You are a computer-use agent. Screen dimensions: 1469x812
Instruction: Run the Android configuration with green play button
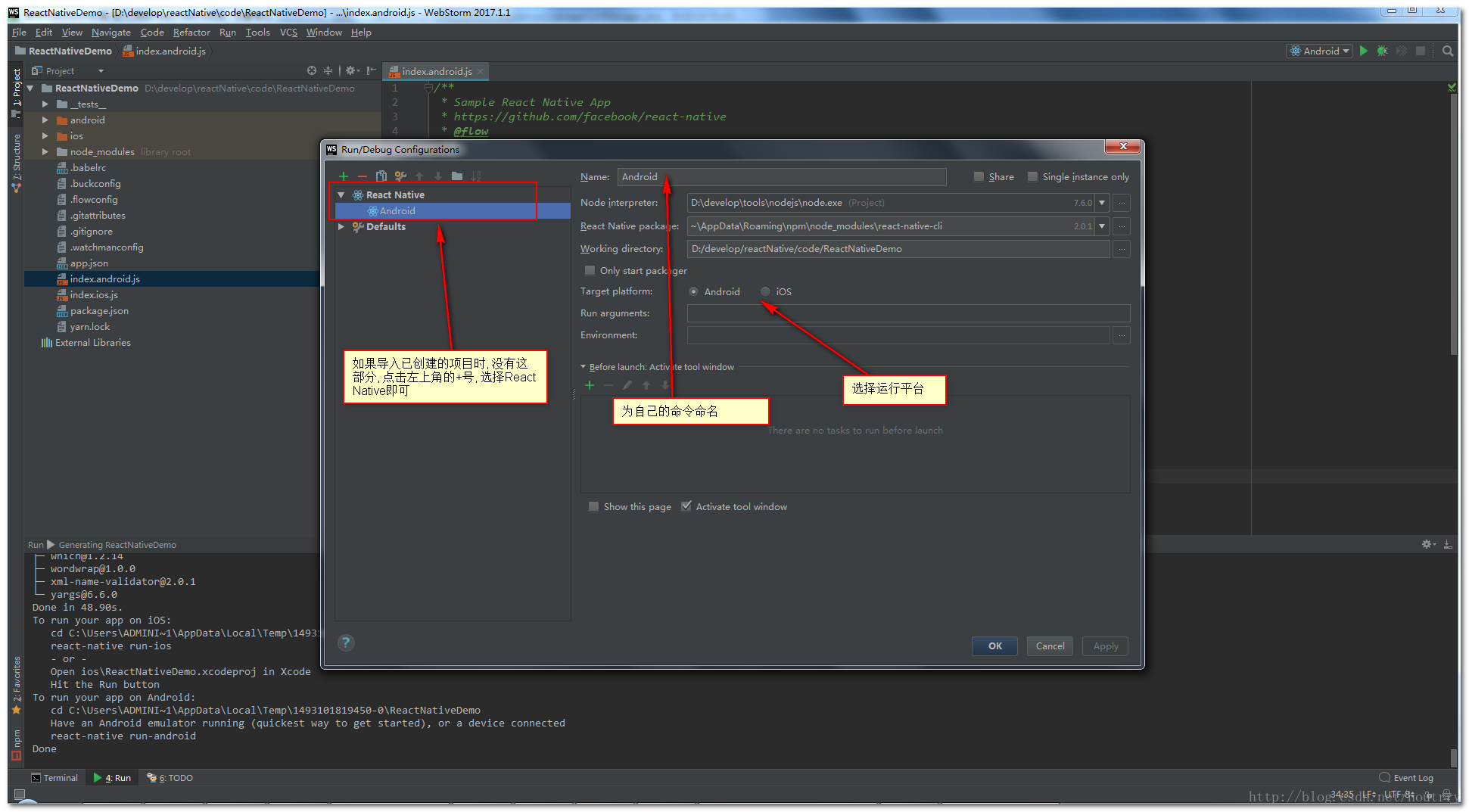pyautogui.click(x=1364, y=51)
